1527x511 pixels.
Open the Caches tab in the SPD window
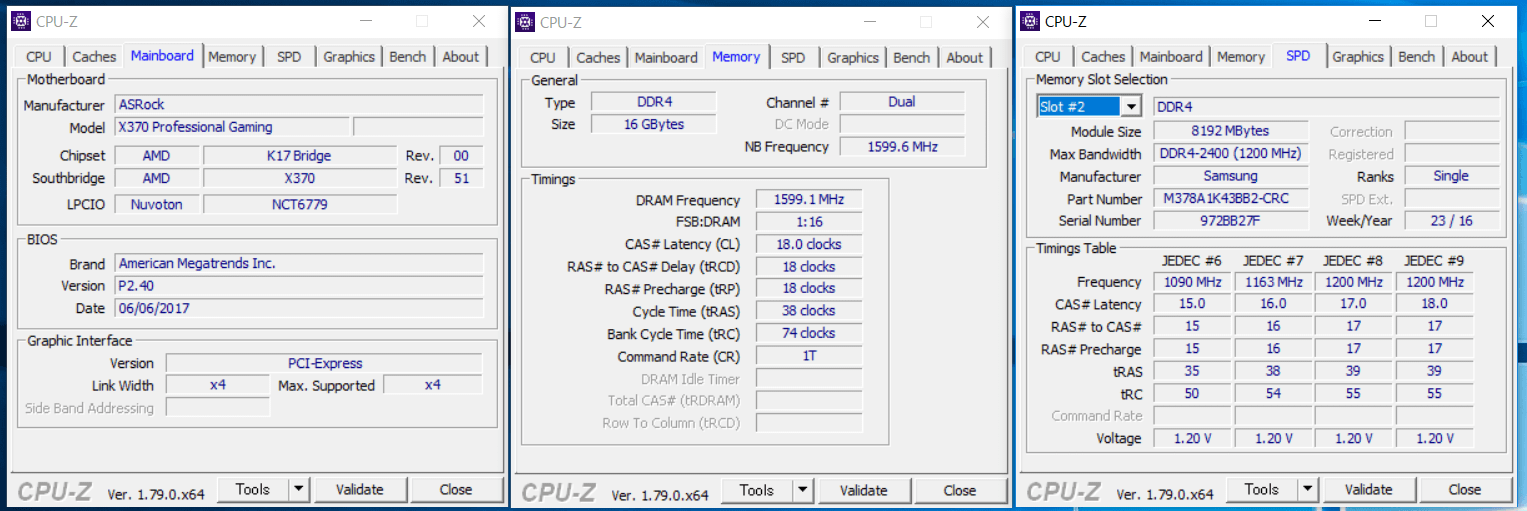click(x=1103, y=57)
